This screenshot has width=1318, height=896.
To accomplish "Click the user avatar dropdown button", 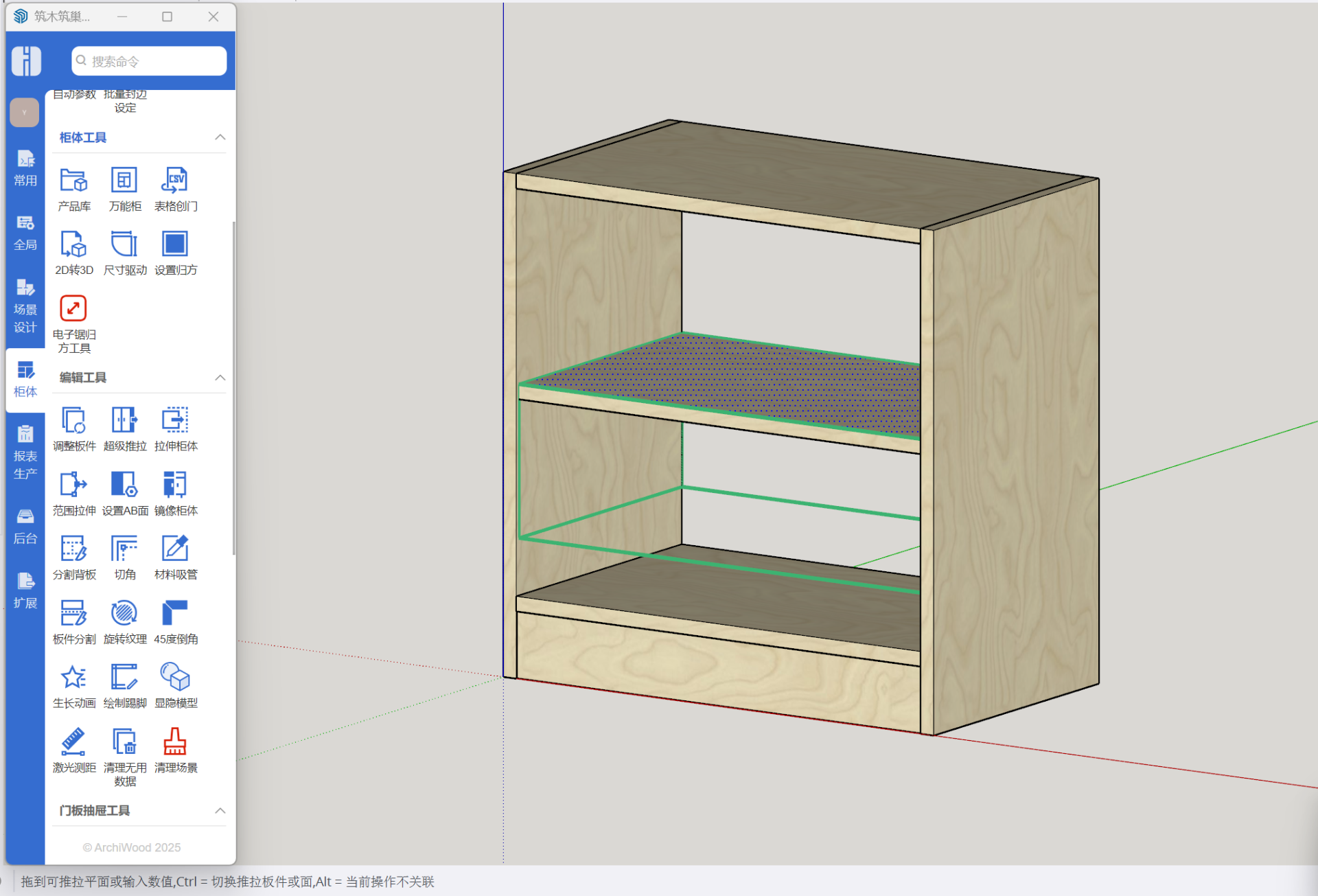I will (x=25, y=112).
